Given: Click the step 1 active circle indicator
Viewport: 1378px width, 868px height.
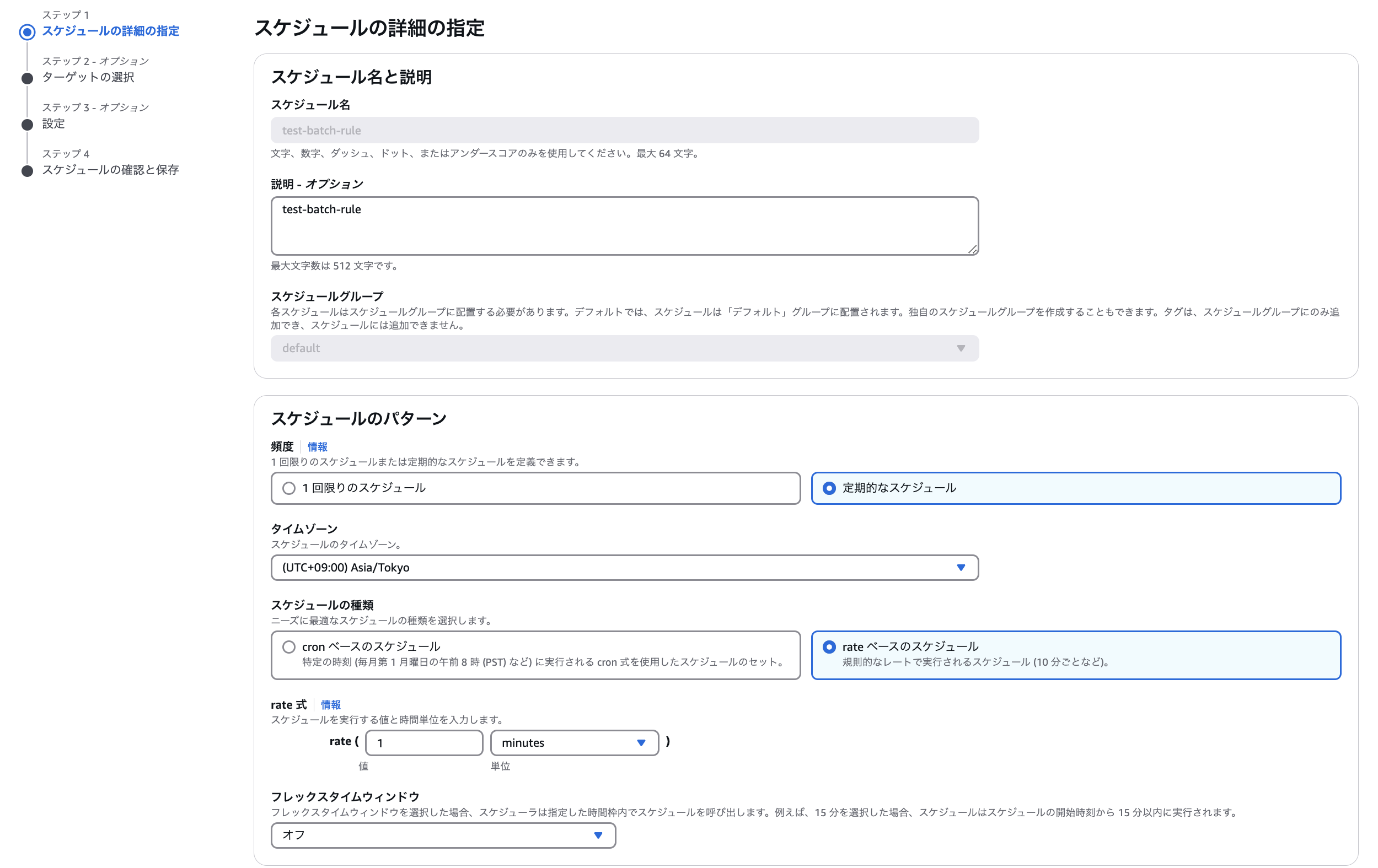Looking at the screenshot, I should [27, 31].
